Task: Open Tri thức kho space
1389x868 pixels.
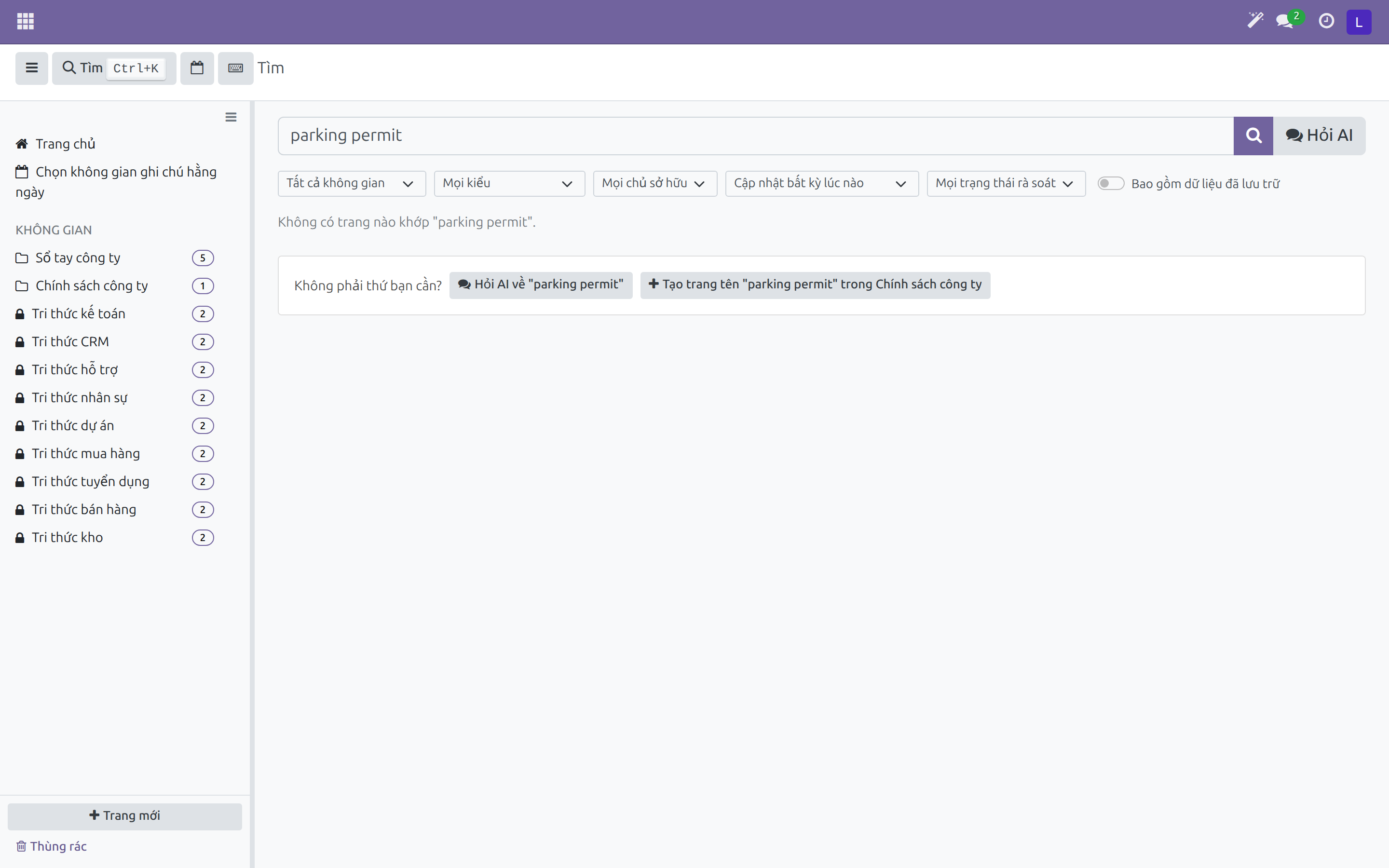Action: (x=67, y=537)
